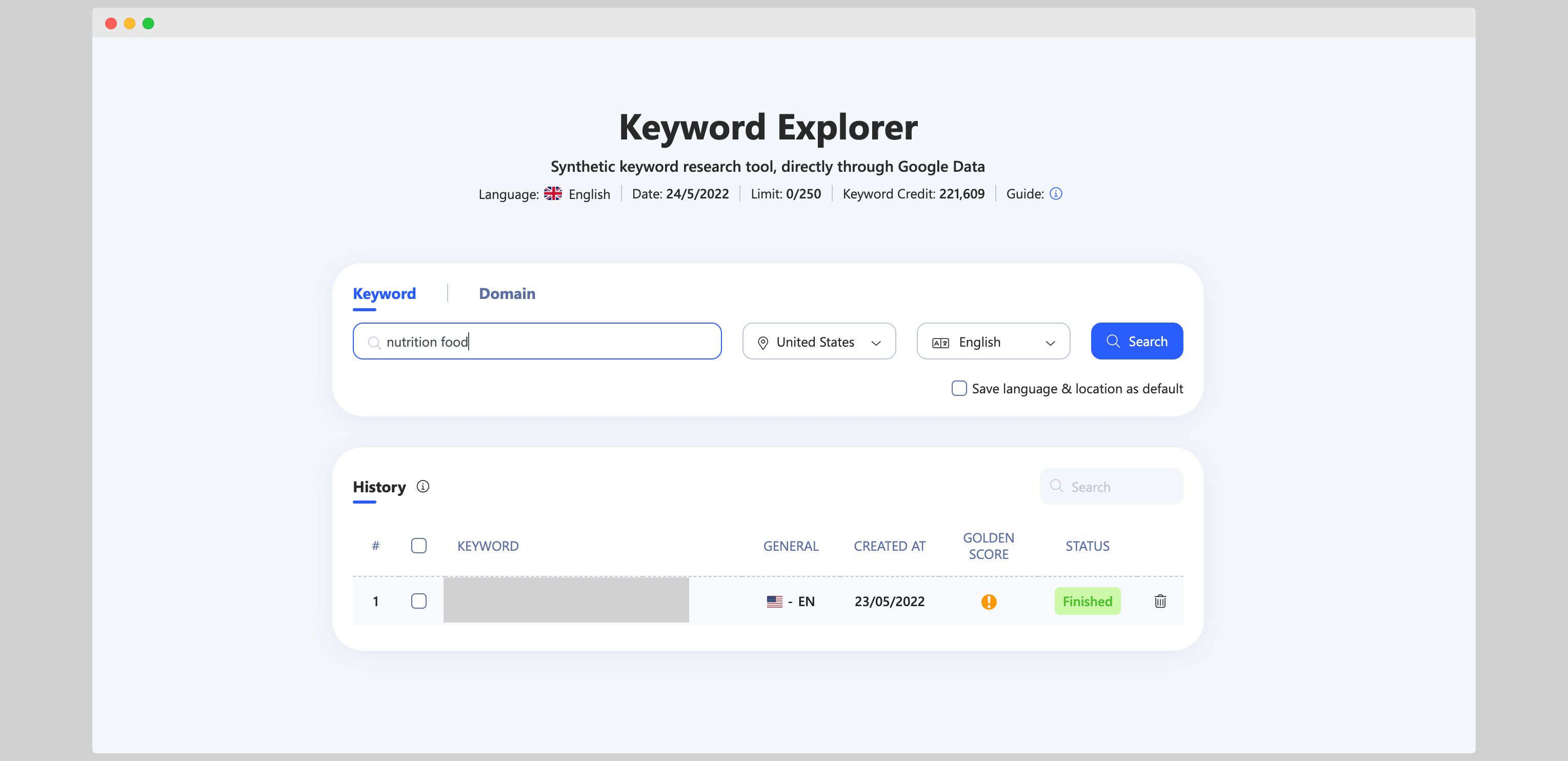Screen dimensions: 1568x761
Task: Switch to the Domain tab
Action: tap(507, 293)
